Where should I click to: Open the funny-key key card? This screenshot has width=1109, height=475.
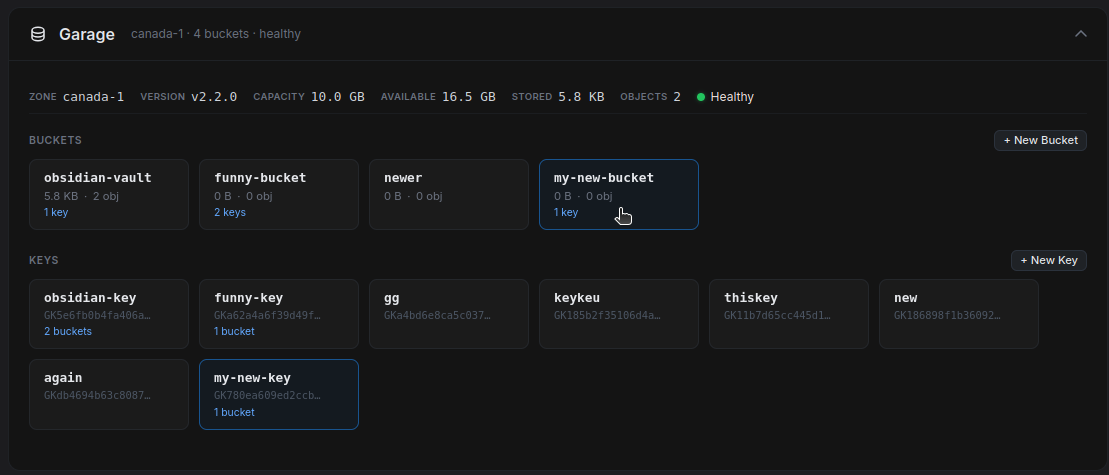point(279,314)
